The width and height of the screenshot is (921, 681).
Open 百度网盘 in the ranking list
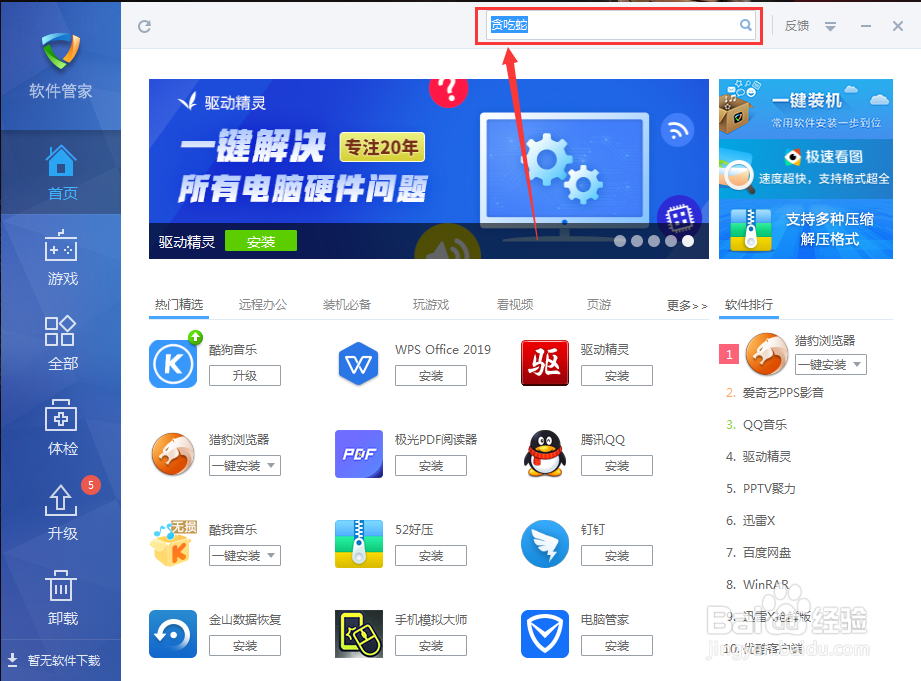pos(767,552)
